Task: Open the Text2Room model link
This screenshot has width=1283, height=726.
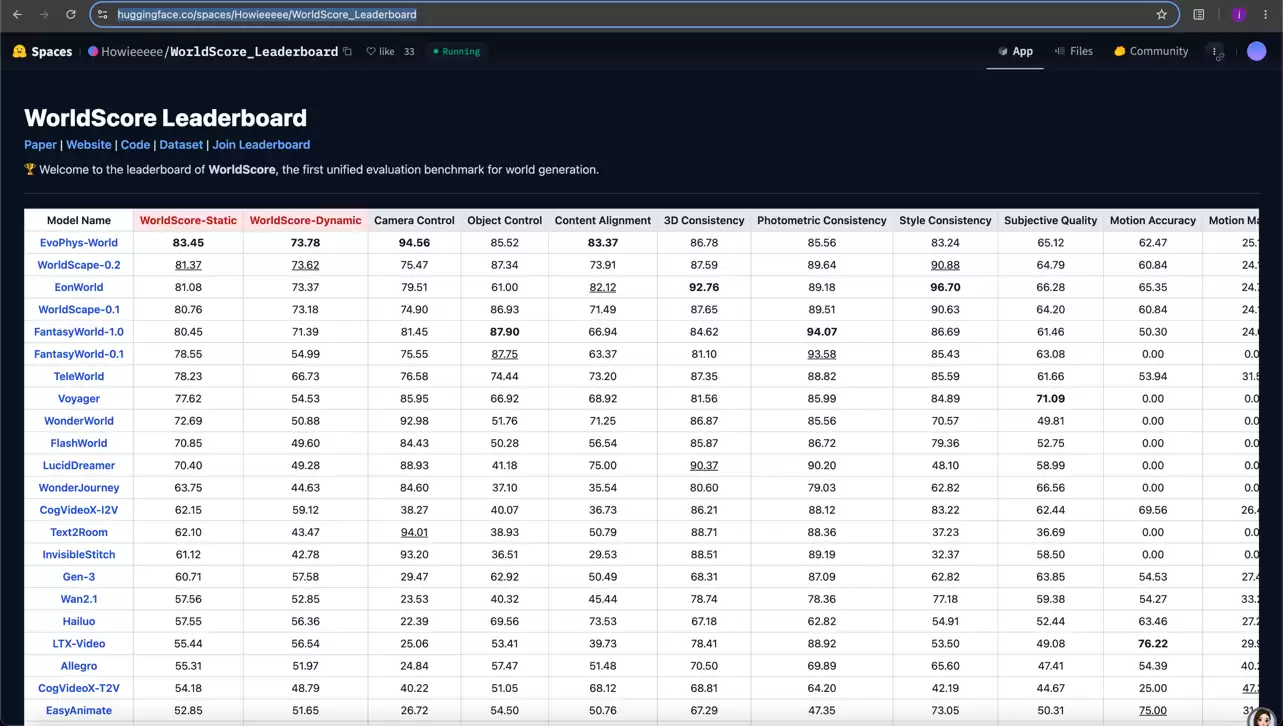Action: [x=79, y=533]
